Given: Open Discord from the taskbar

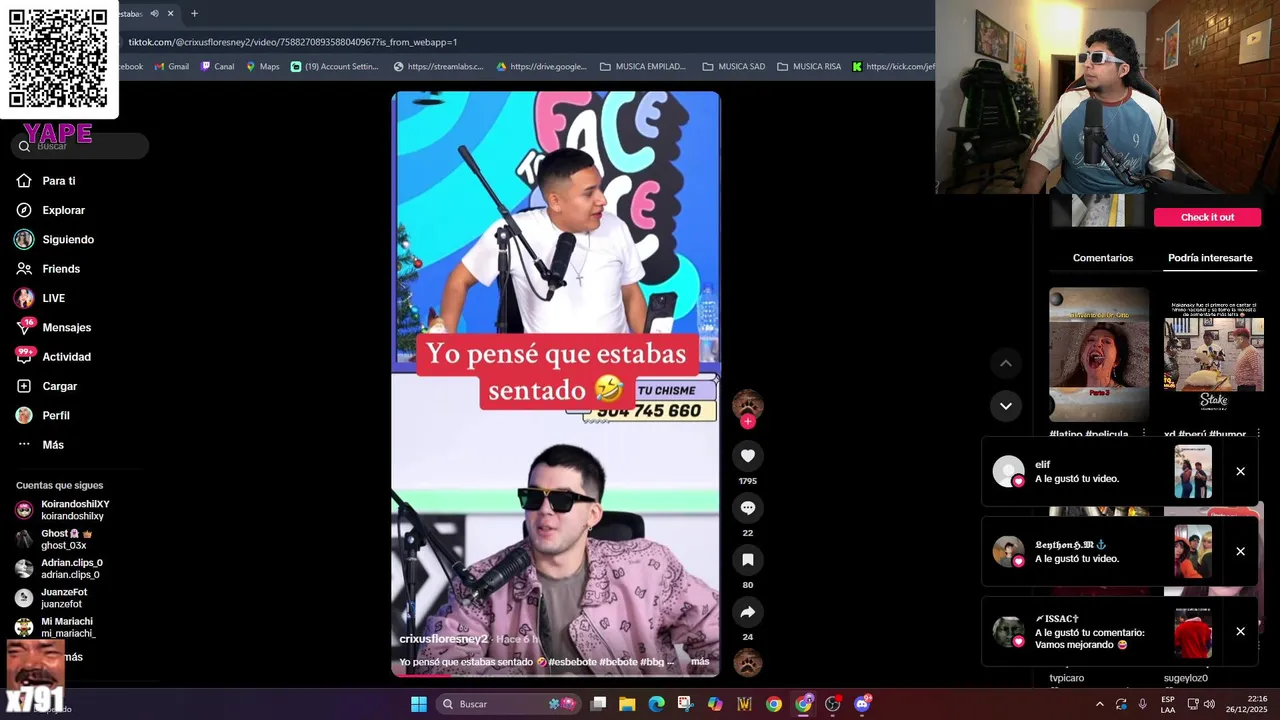Looking at the screenshot, I should click(862, 704).
